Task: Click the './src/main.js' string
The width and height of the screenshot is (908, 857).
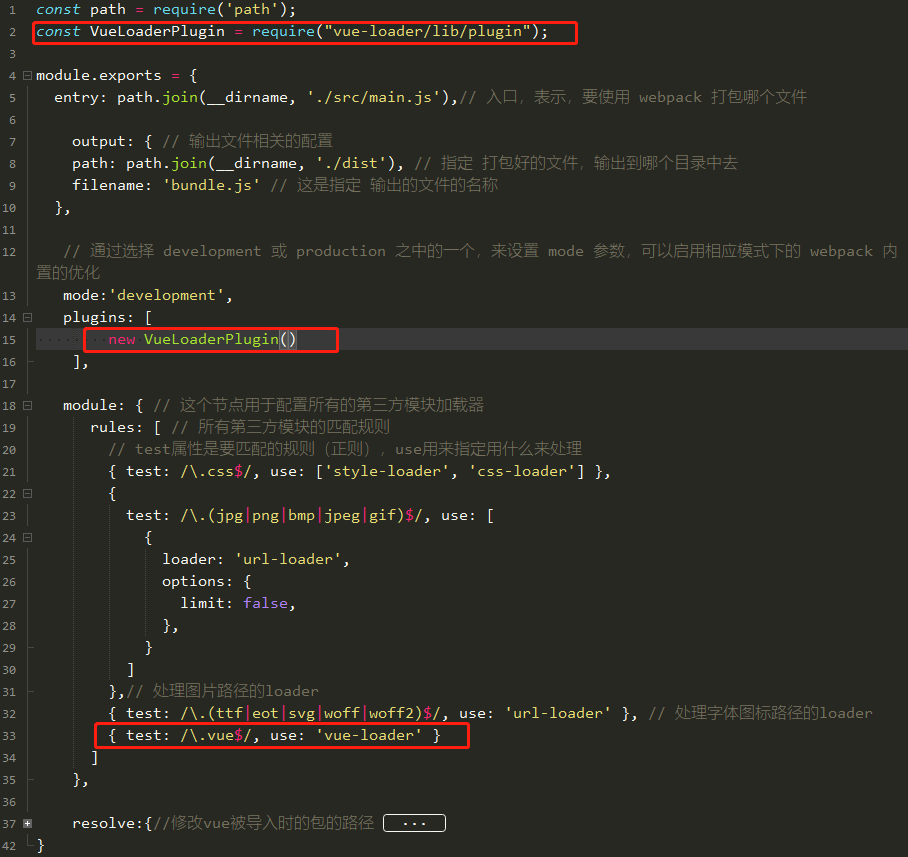Action: tap(374, 97)
